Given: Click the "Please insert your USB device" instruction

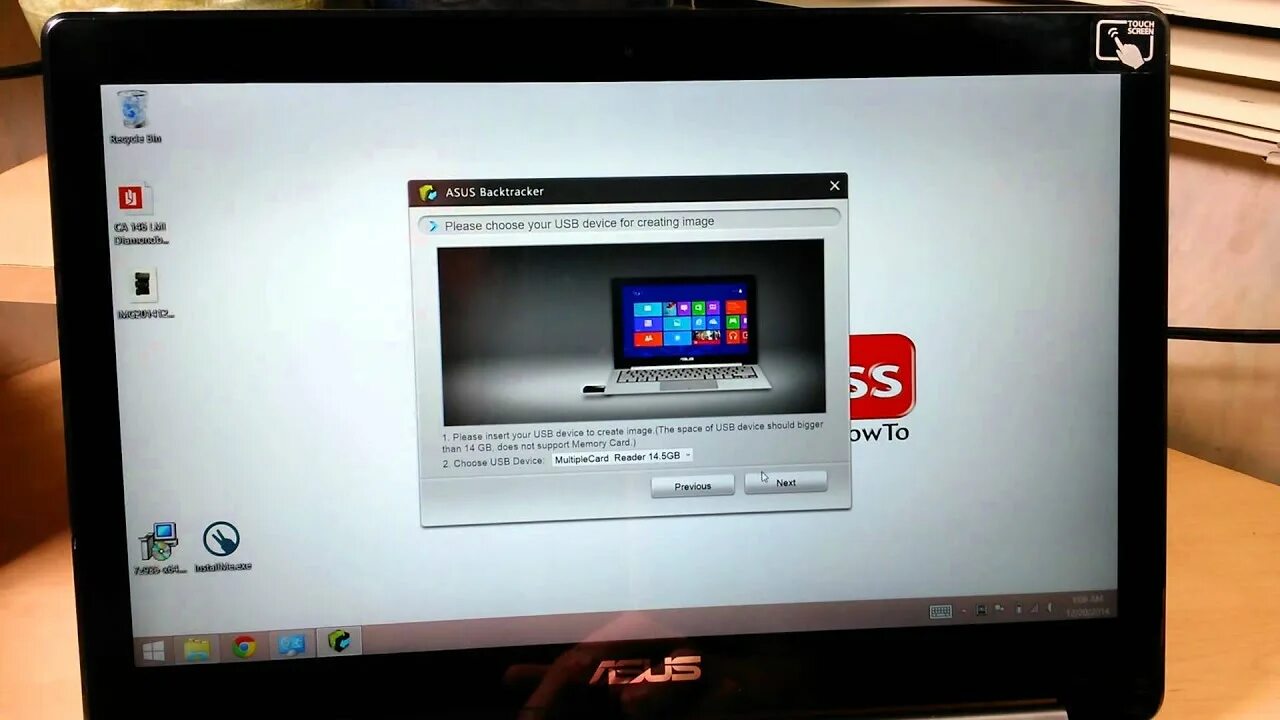Looking at the screenshot, I should coord(633,436).
